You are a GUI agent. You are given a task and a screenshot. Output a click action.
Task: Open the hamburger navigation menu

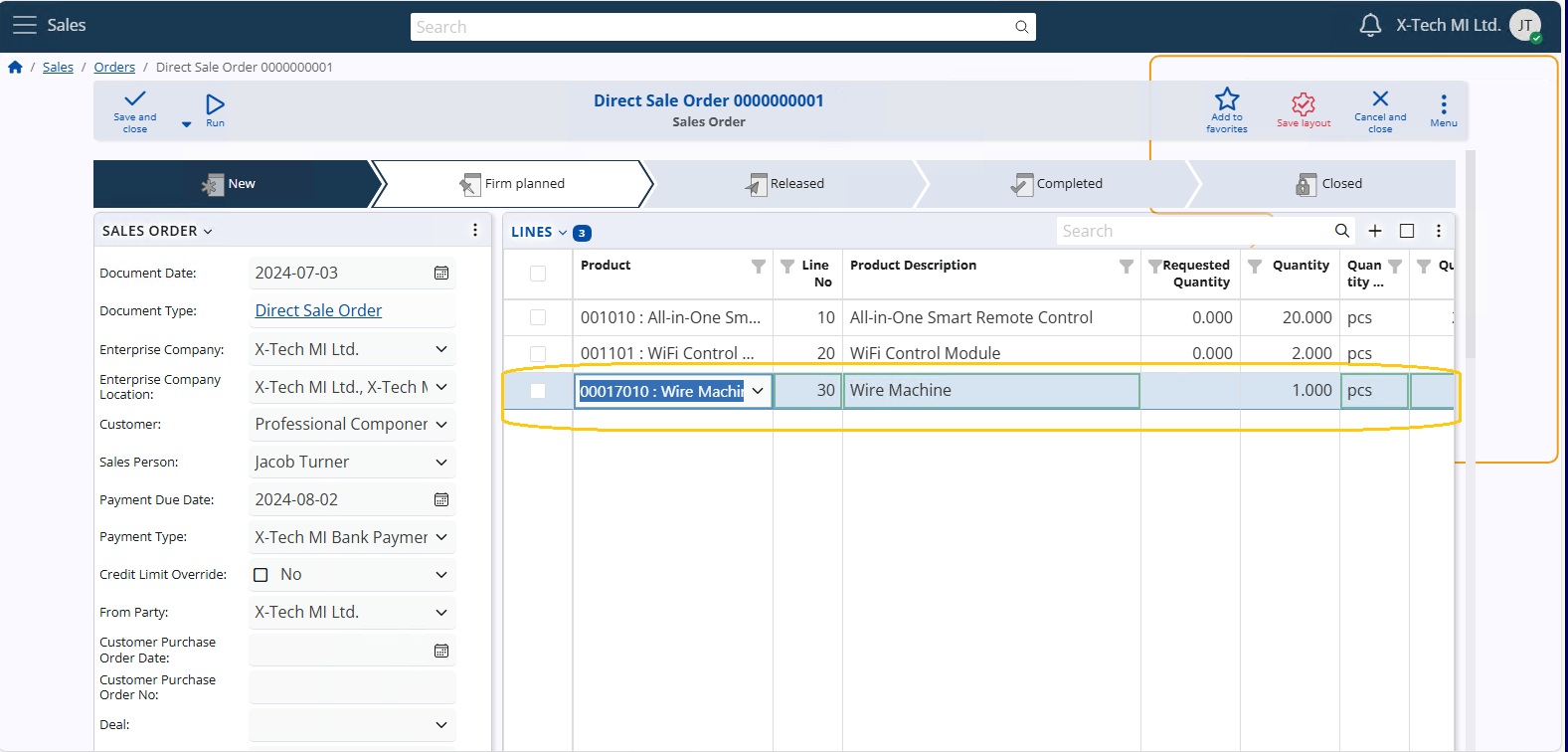pyautogui.click(x=24, y=25)
